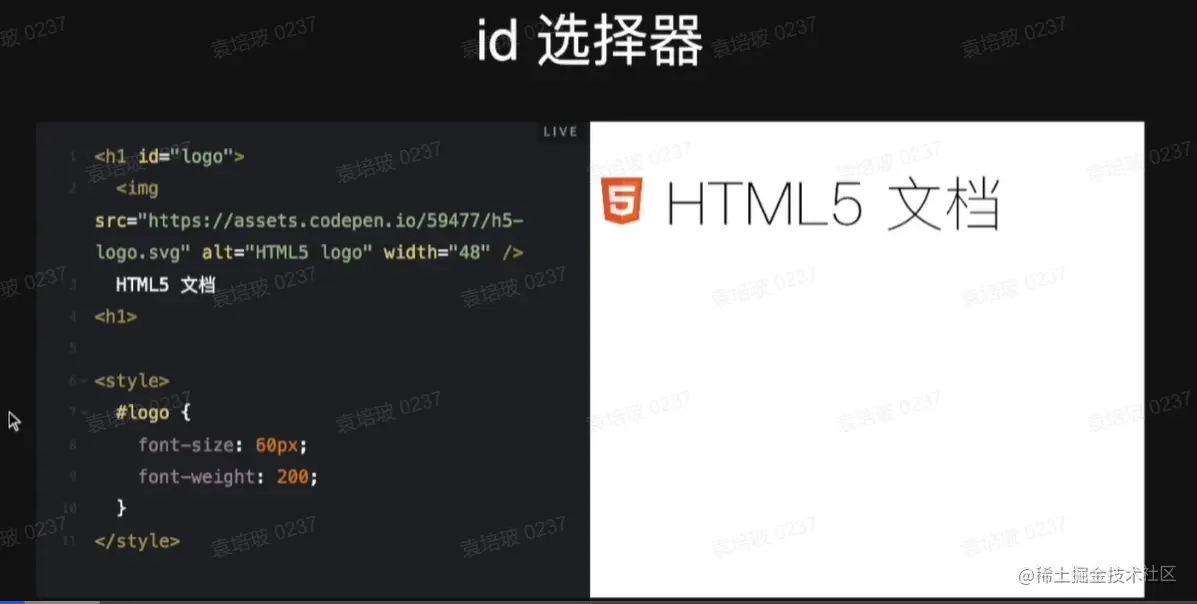Click the font-weight property name
This screenshot has width=1197, height=604.
coord(195,476)
